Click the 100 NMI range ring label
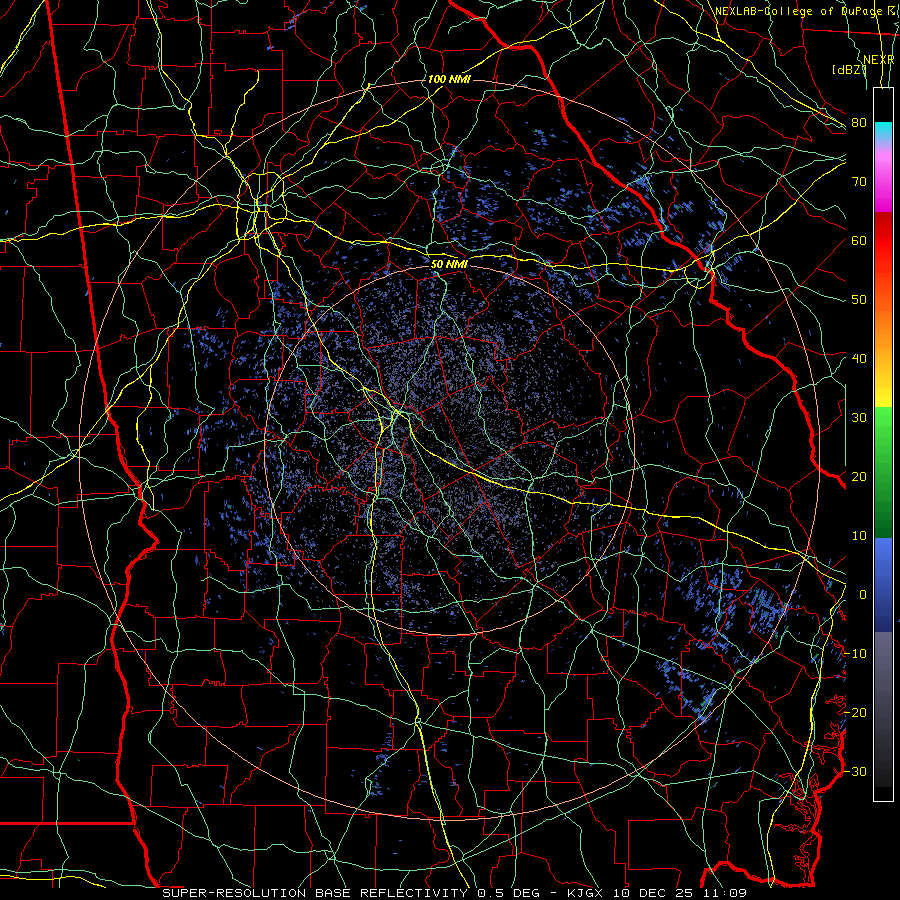900x900 pixels. click(x=449, y=79)
